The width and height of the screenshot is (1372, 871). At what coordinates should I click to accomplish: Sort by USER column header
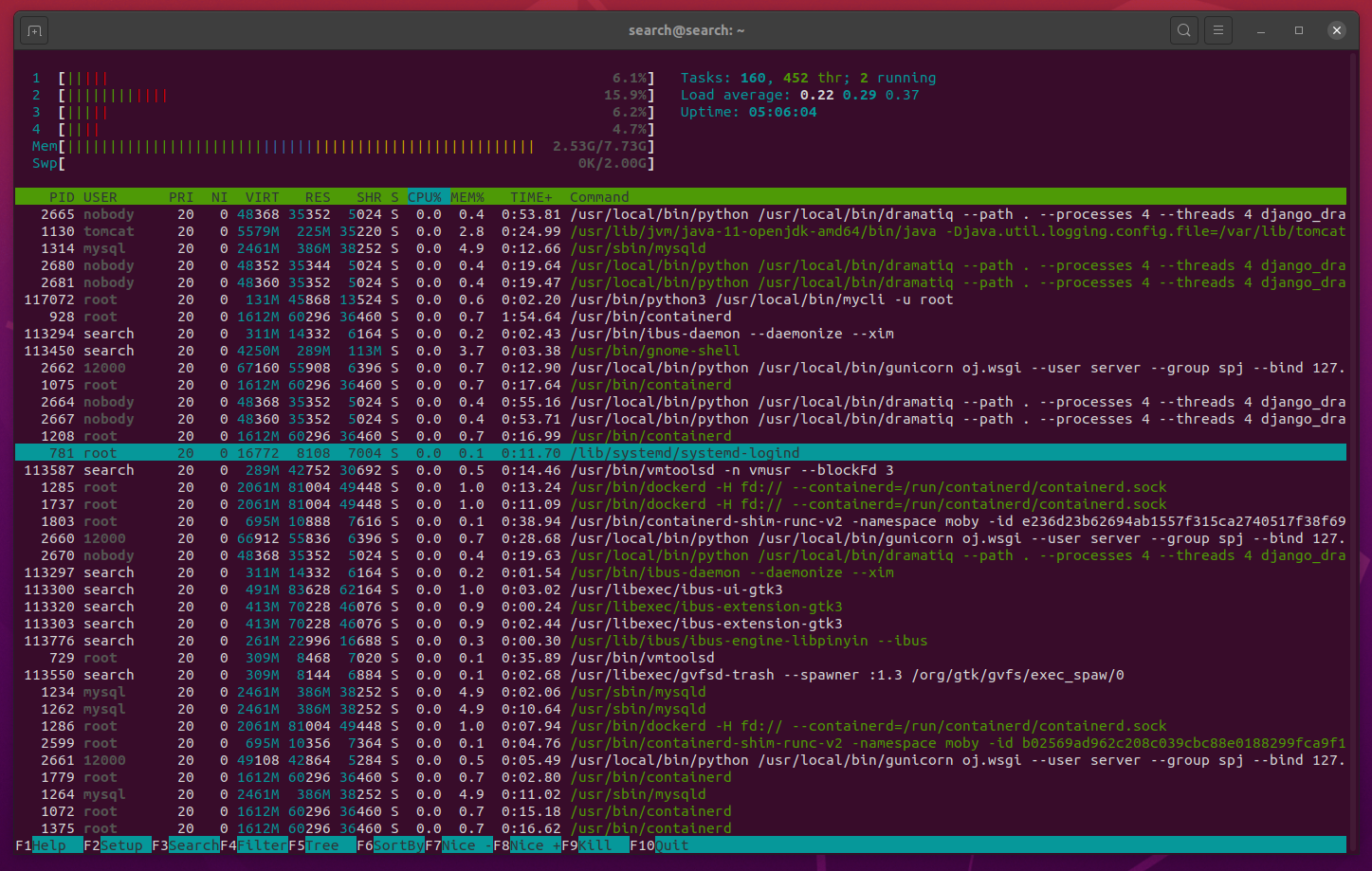coord(101,197)
